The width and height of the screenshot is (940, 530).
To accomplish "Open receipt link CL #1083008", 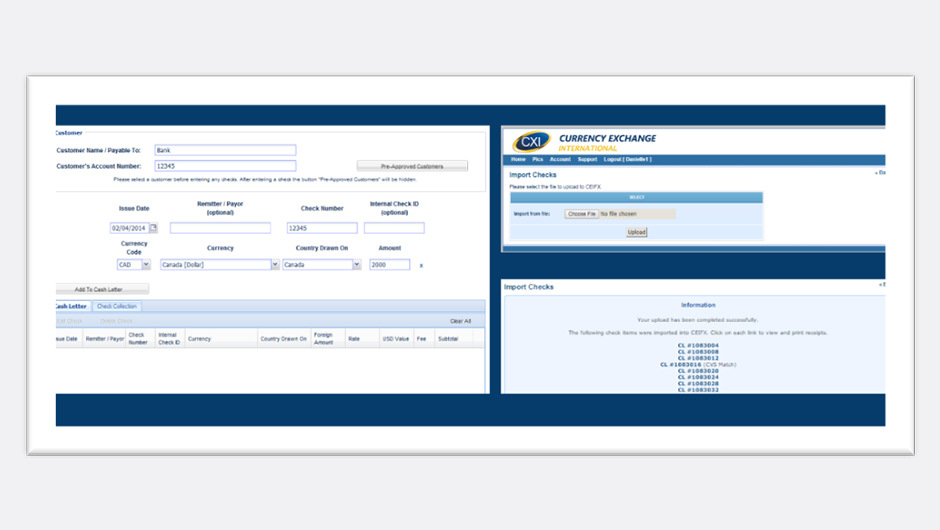I will coord(698,352).
